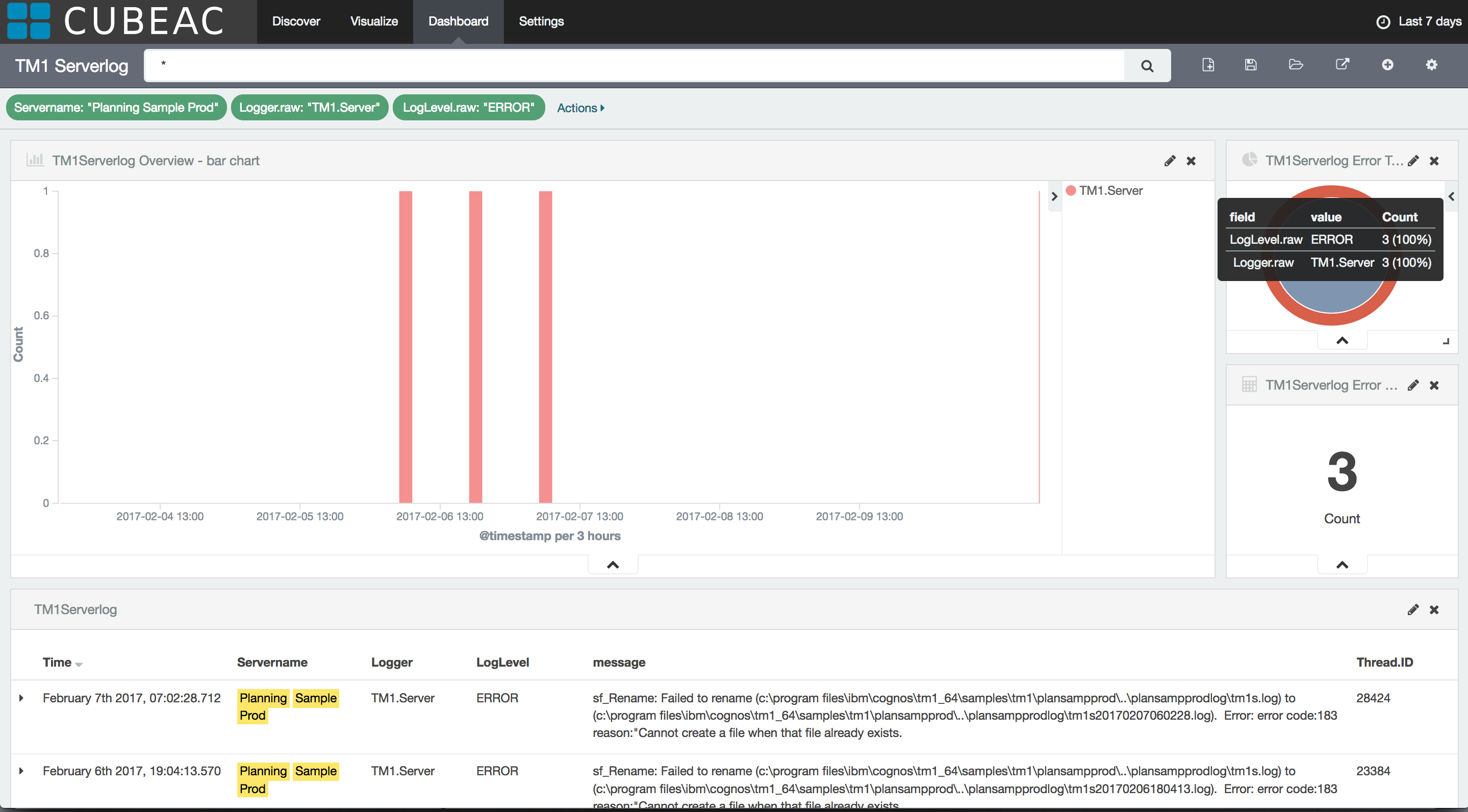Expand the February 7th 07:02:28.712 log row
The image size is (1468, 812).
tap(21, 697)
